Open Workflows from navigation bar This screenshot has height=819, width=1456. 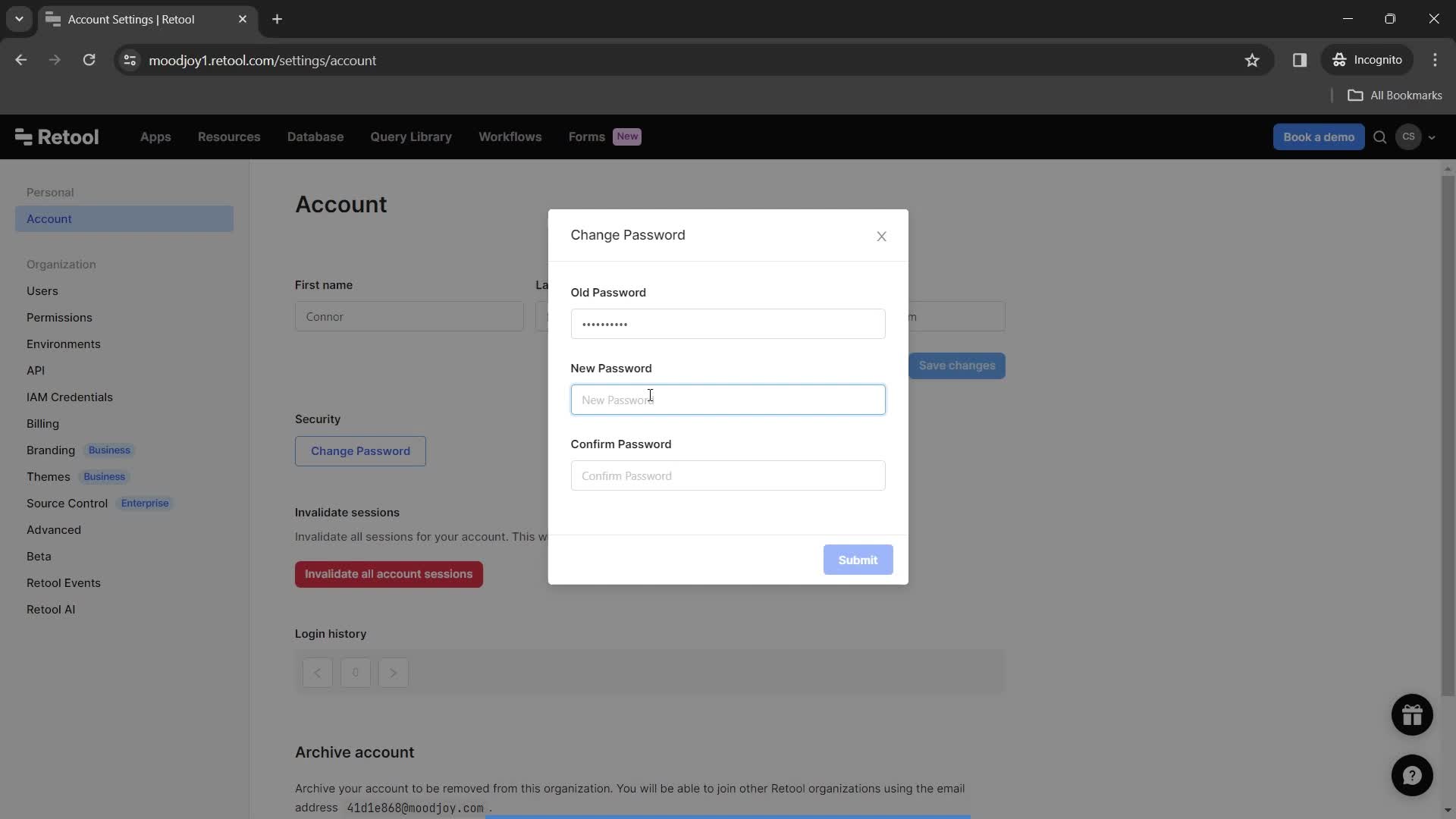(x=511, y=137)
